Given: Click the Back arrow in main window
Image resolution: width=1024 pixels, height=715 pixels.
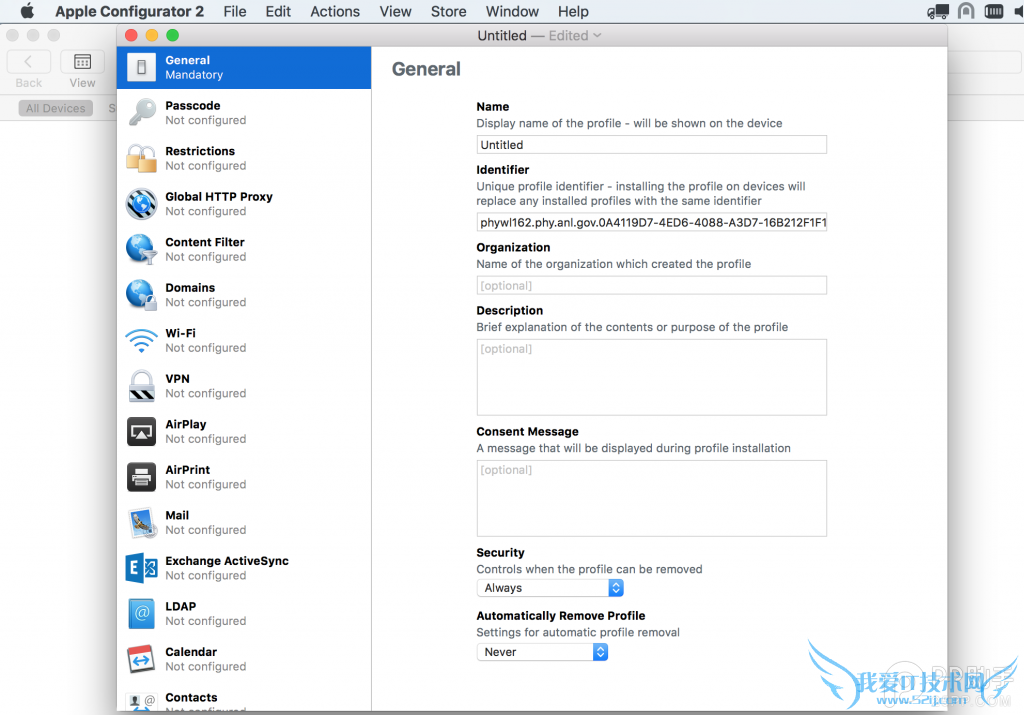Looking at the screenshot, I should (x=28, y=62).
